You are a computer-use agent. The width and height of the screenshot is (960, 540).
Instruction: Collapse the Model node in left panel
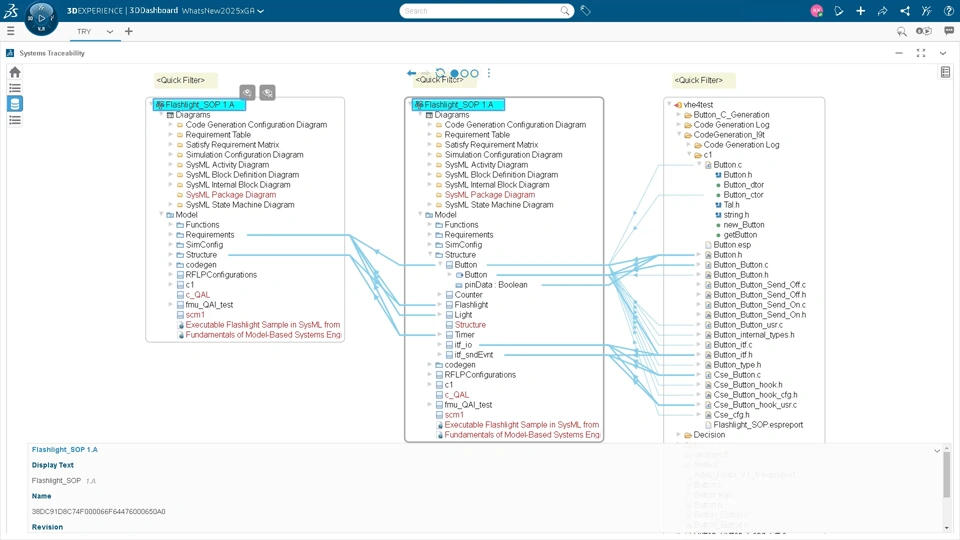[162, 214]
